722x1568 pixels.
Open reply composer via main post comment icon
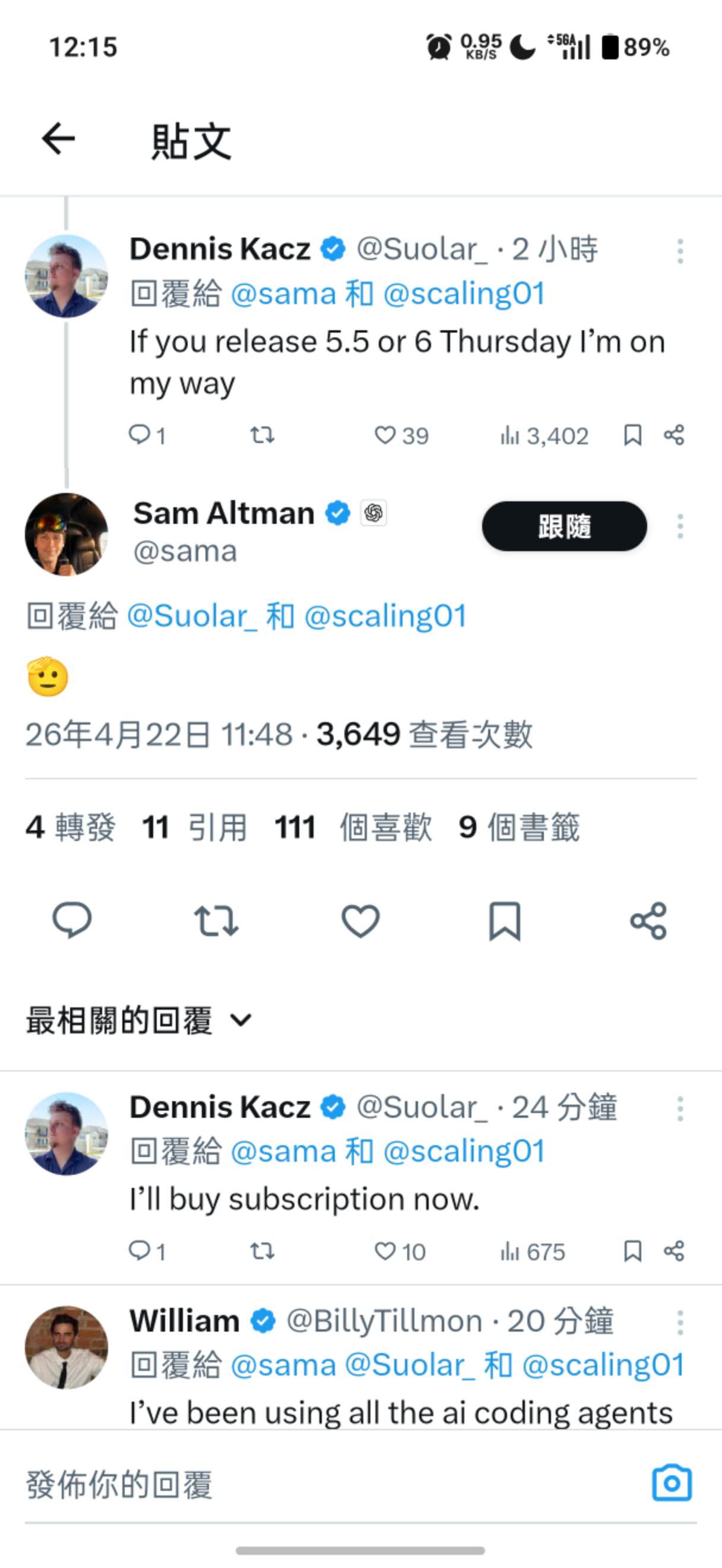(x=72, y=921)
